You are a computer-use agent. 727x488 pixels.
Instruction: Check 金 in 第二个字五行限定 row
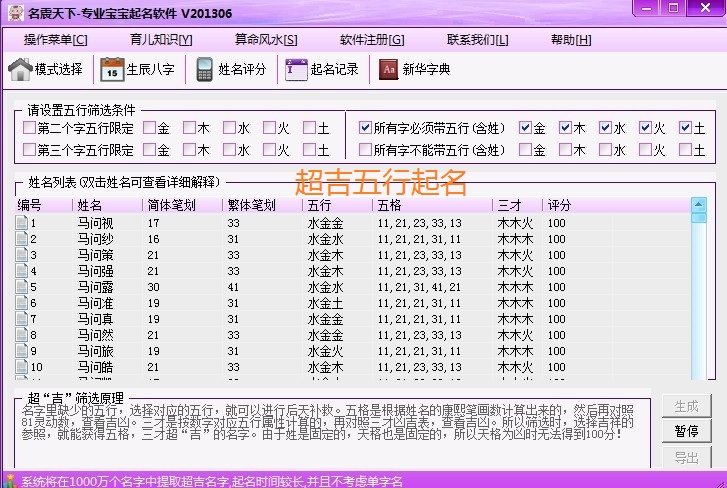[149, 127]
